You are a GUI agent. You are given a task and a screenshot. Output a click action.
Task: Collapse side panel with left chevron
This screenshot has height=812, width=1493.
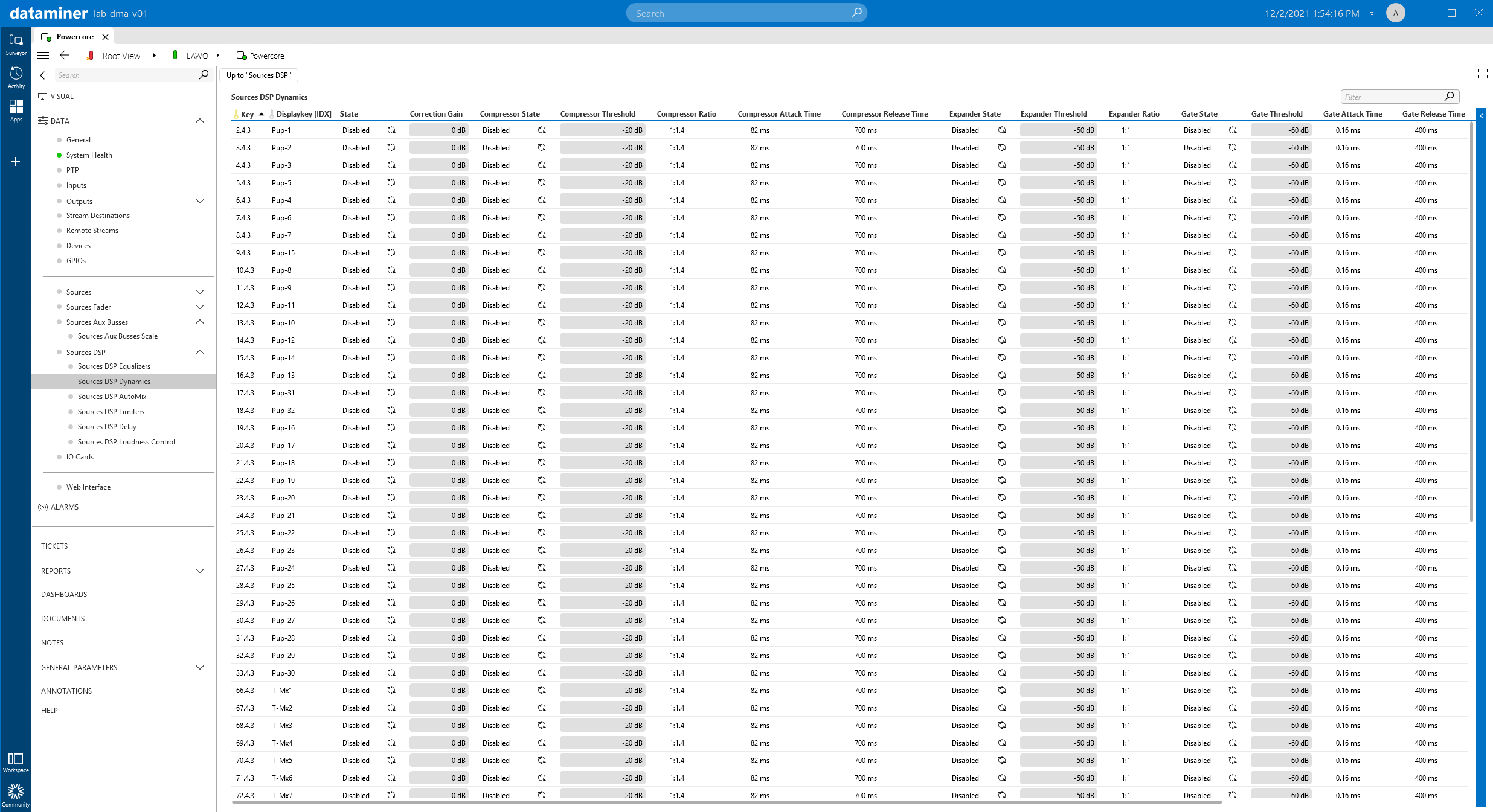(42, 75)
